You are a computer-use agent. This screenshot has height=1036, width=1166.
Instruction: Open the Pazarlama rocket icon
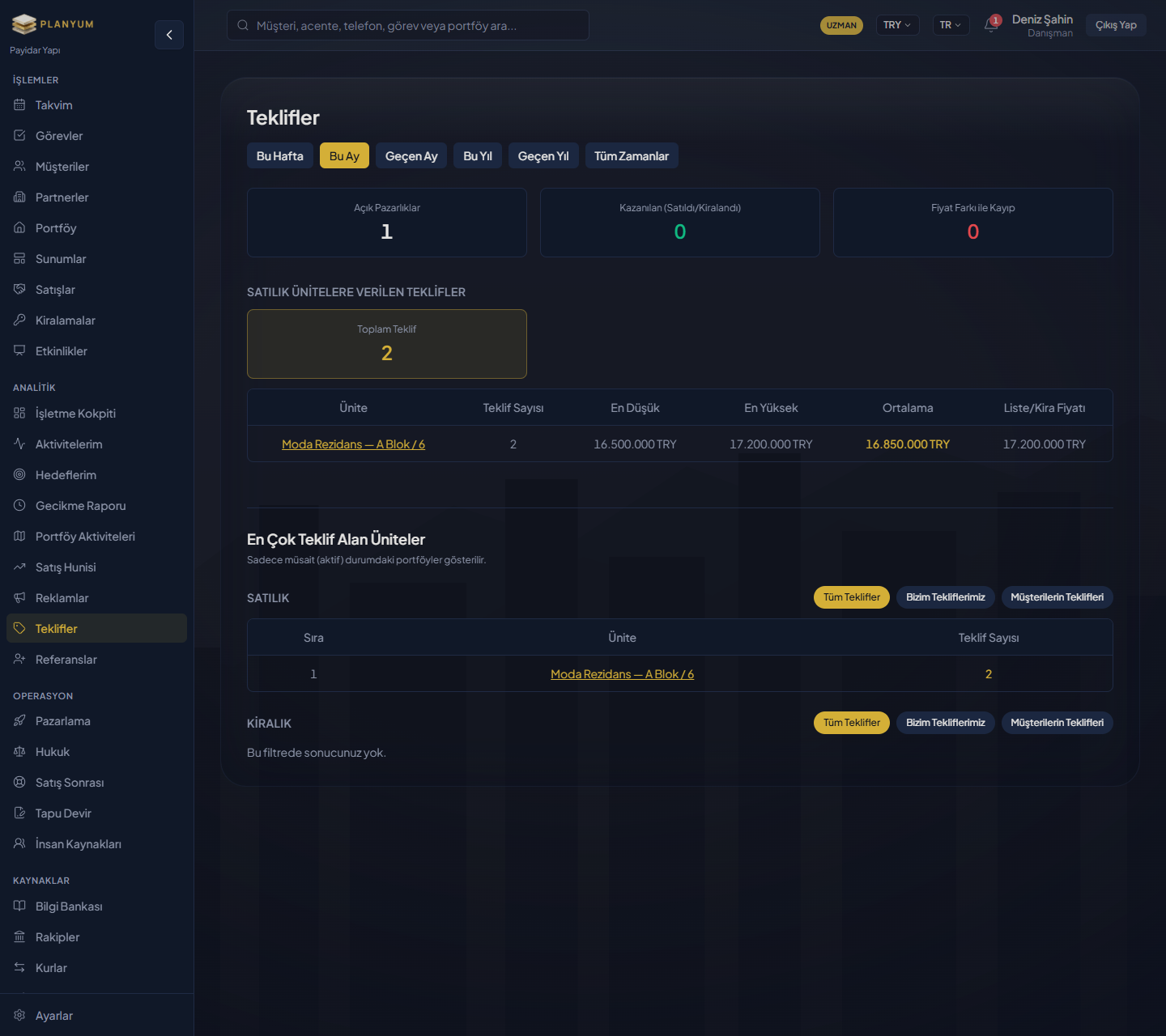[x=19, y=721]
